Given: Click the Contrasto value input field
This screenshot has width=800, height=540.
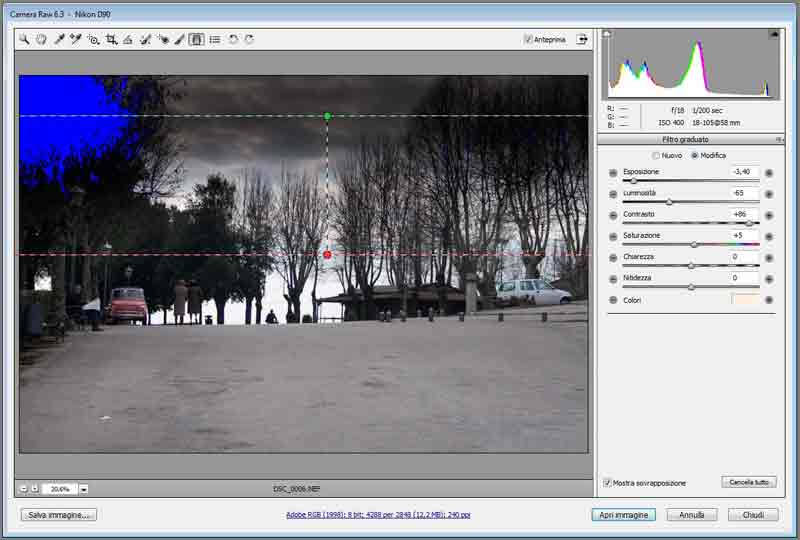Looking at the screenshot, I should tap(744, 214).
